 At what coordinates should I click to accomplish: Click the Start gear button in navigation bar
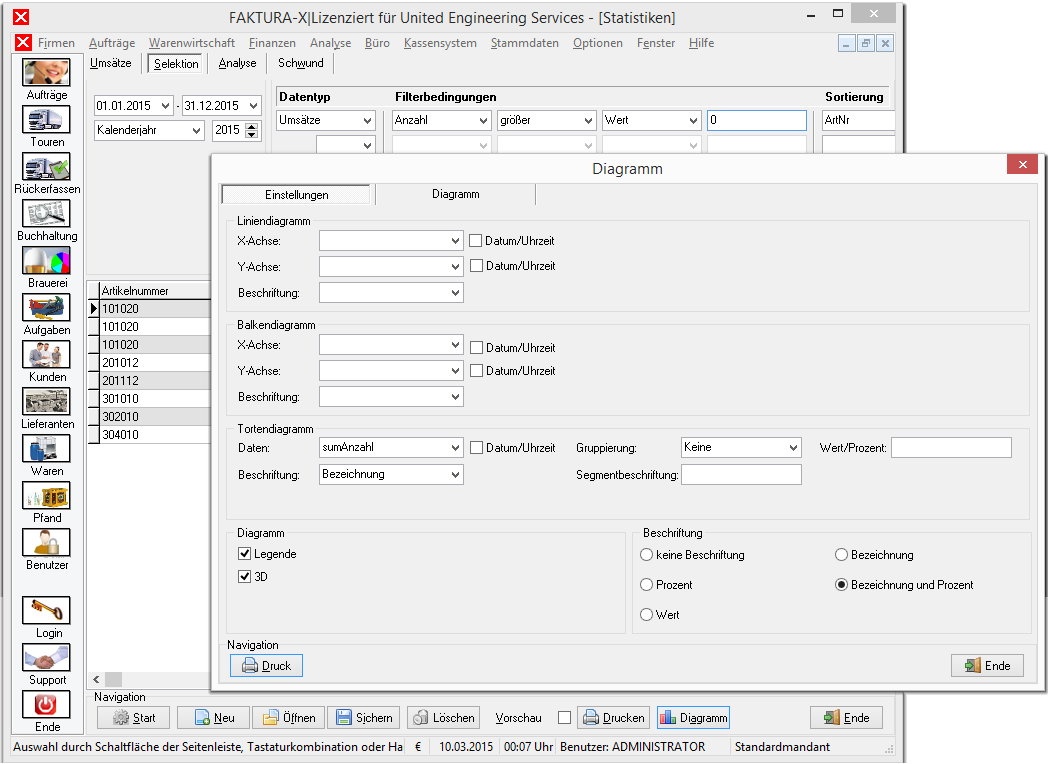click(134, 718)
